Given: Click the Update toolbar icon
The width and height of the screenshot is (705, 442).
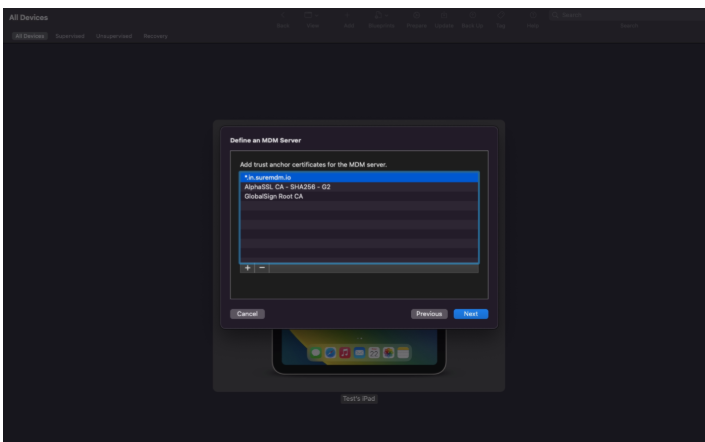Looking at the screenshot, I should [x=444, y=16].
